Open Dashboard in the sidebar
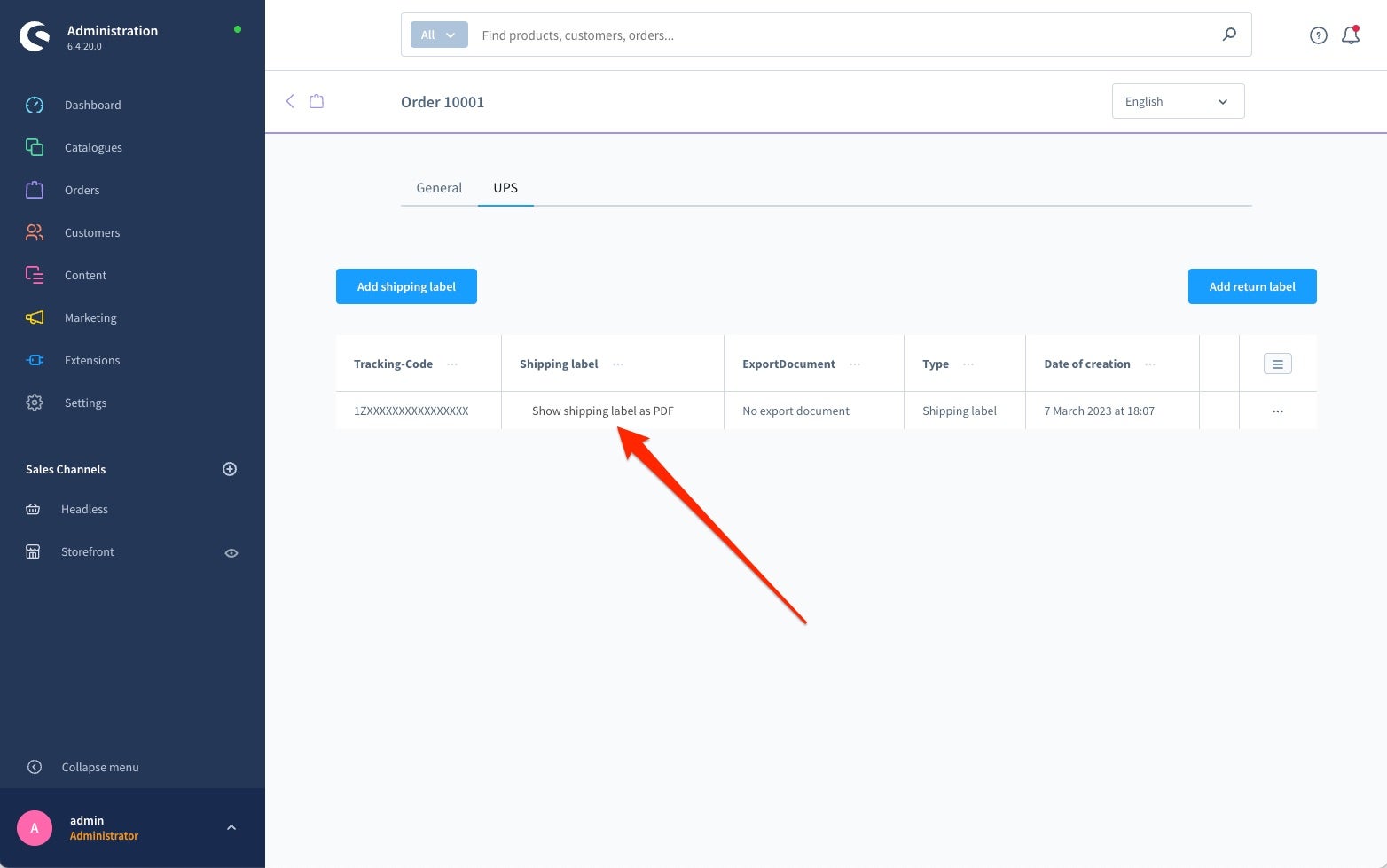1387x868 pixels. point(93,105)
